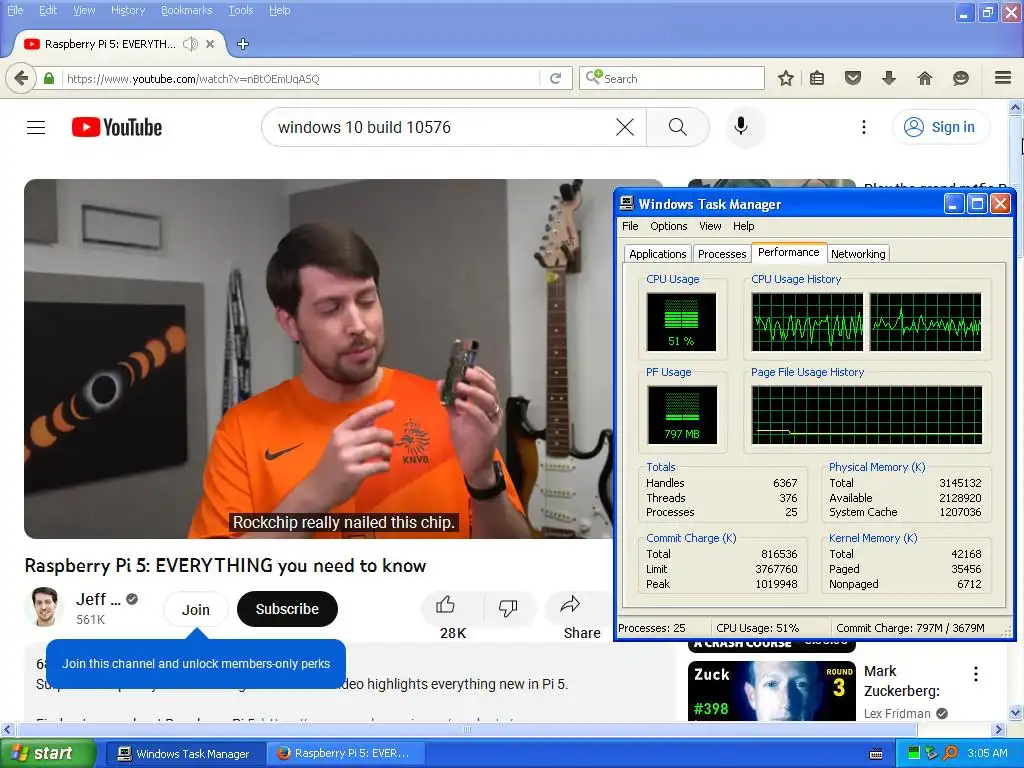Open Firefox Tools menu
Image resolution: width=1024 pixels, height=768 pixels.
pyautogui.click(x=240, y=10)
